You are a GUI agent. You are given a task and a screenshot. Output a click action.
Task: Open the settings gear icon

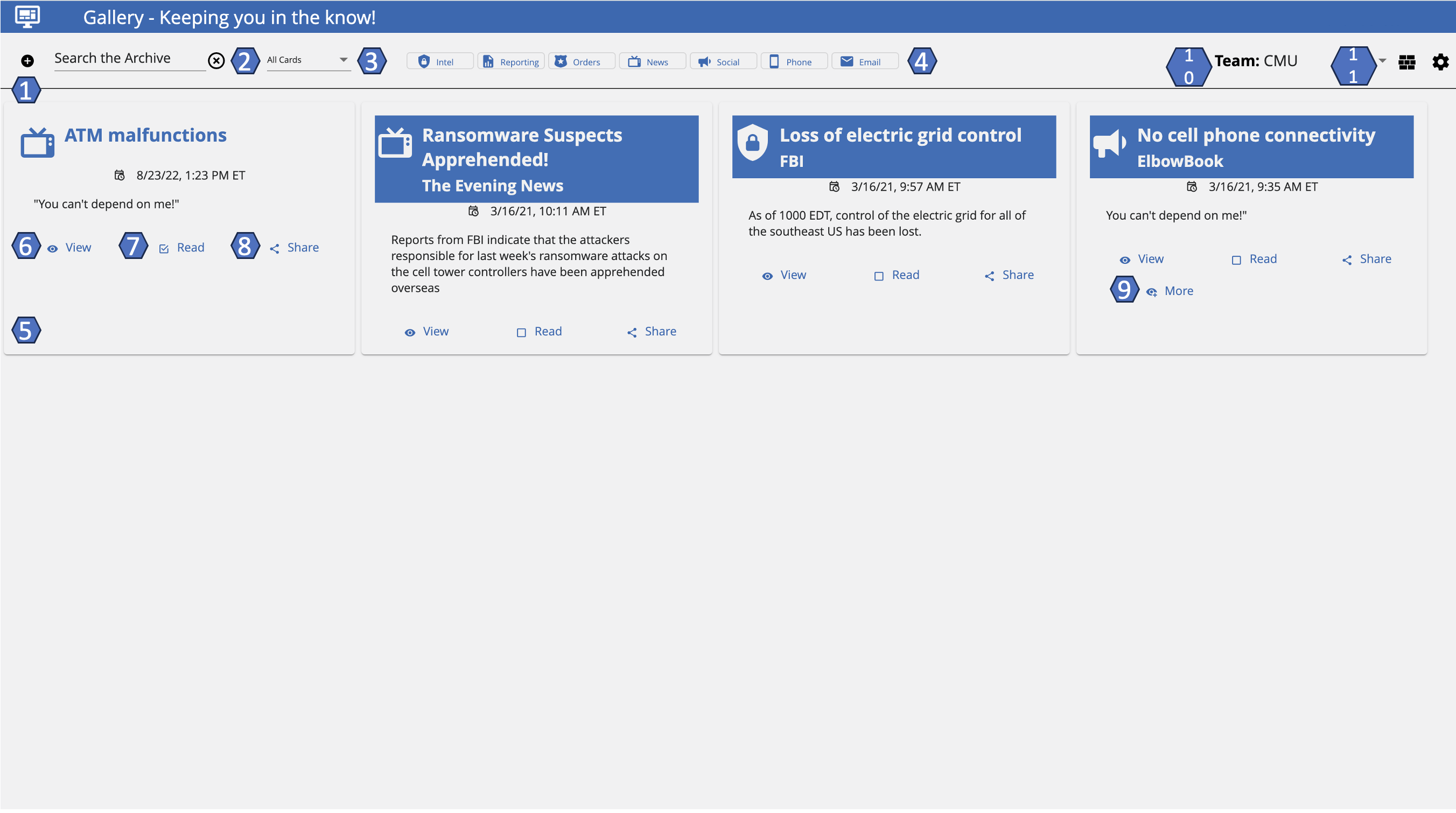click(x=1440, y=61)
